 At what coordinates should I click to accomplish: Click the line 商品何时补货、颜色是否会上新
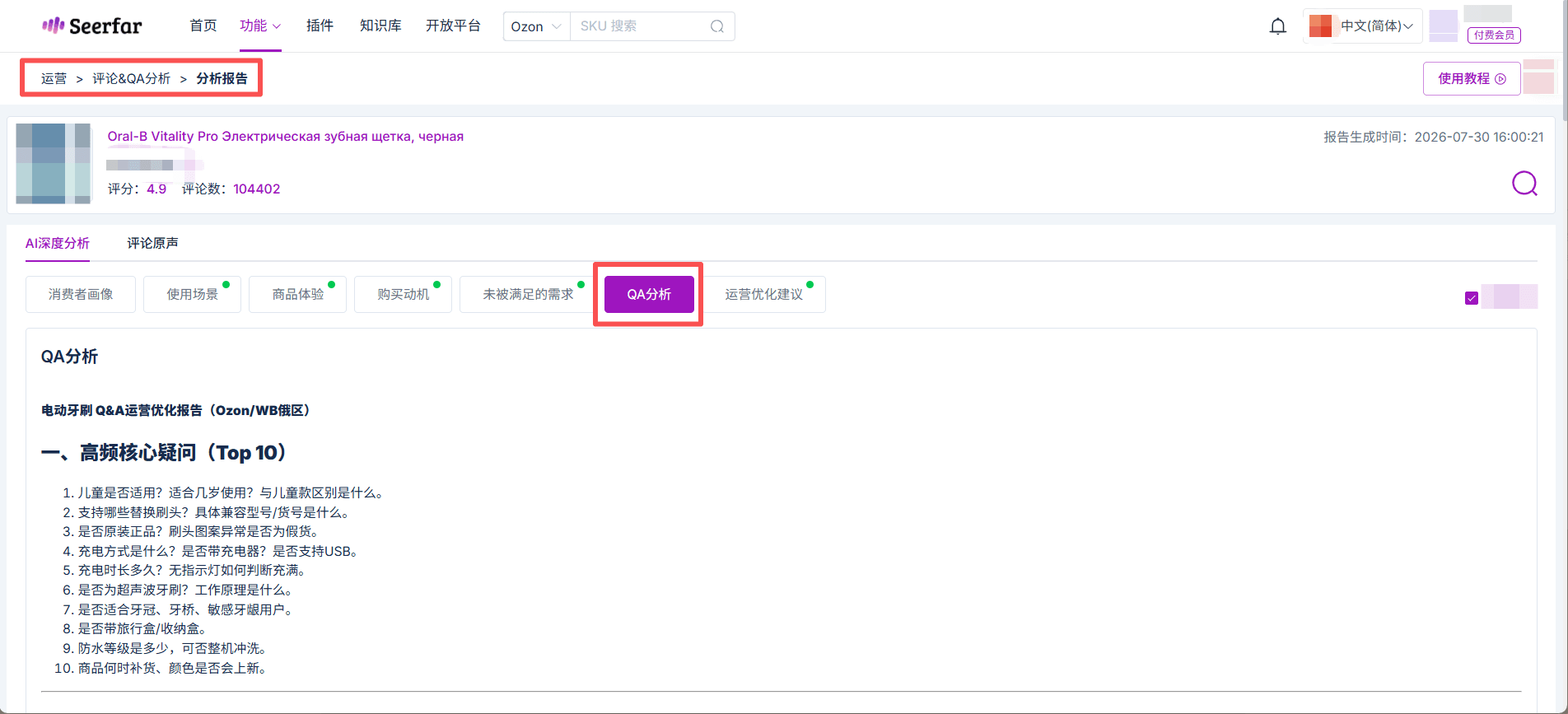[175, 669]
